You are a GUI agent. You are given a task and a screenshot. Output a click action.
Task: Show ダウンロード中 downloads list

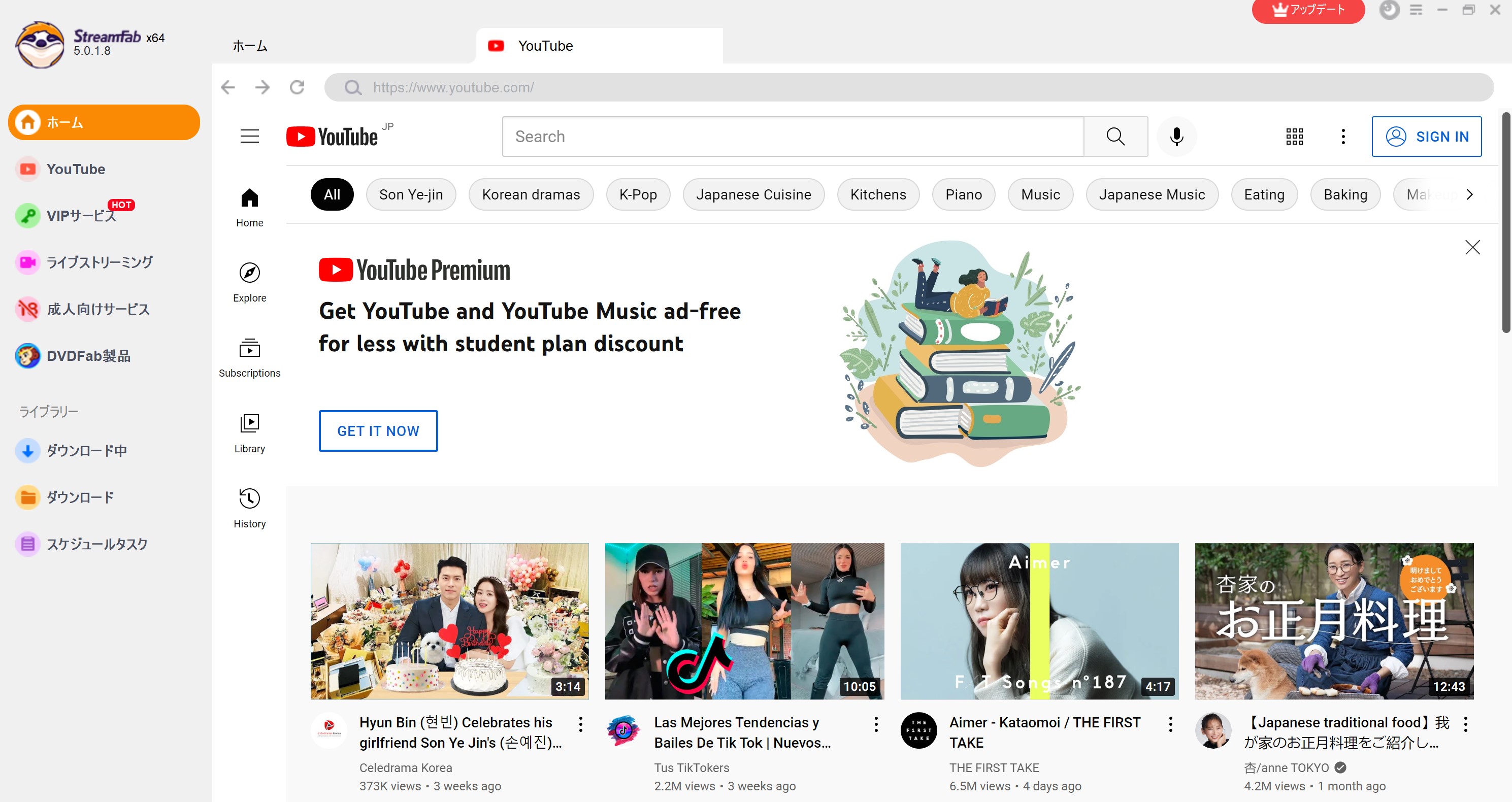pyautogui.click(x=71, y=450)
